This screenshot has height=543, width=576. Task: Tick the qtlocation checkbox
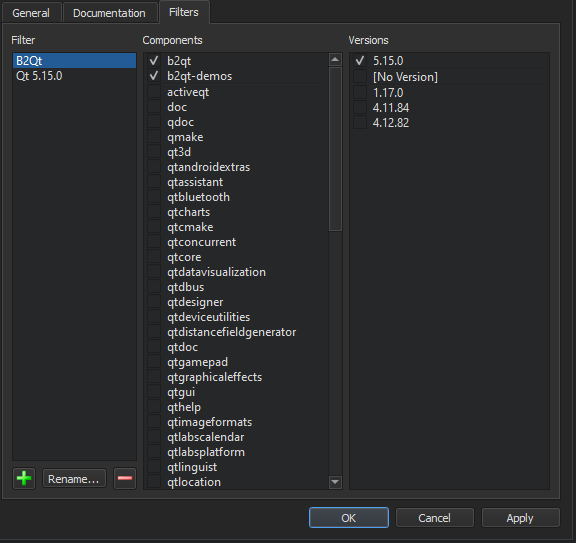[154, 482]
